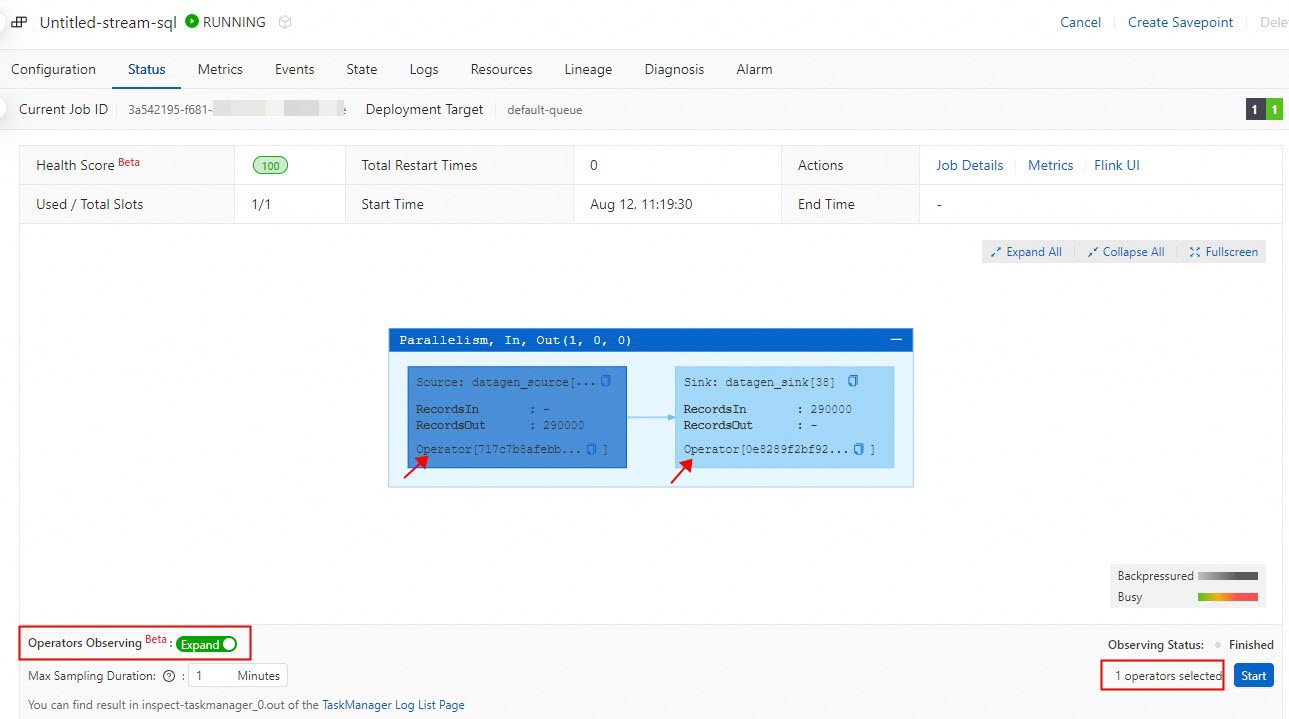Click the cube icon beside RUNNING
1289x719 pixels.
click(285, 22)
